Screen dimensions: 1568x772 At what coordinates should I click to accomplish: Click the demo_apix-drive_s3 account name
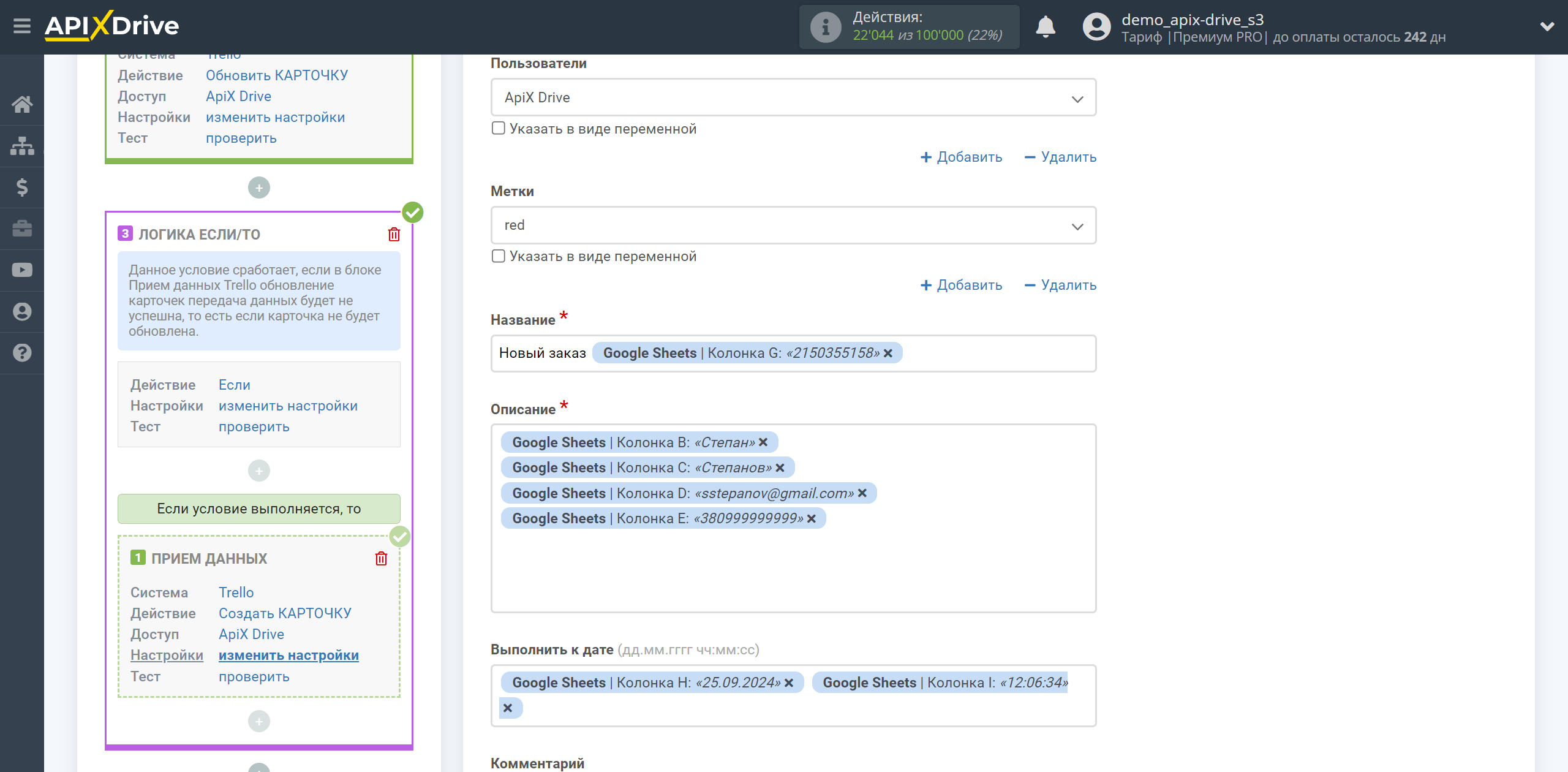pyautogui.click(x=1193, y=20)
